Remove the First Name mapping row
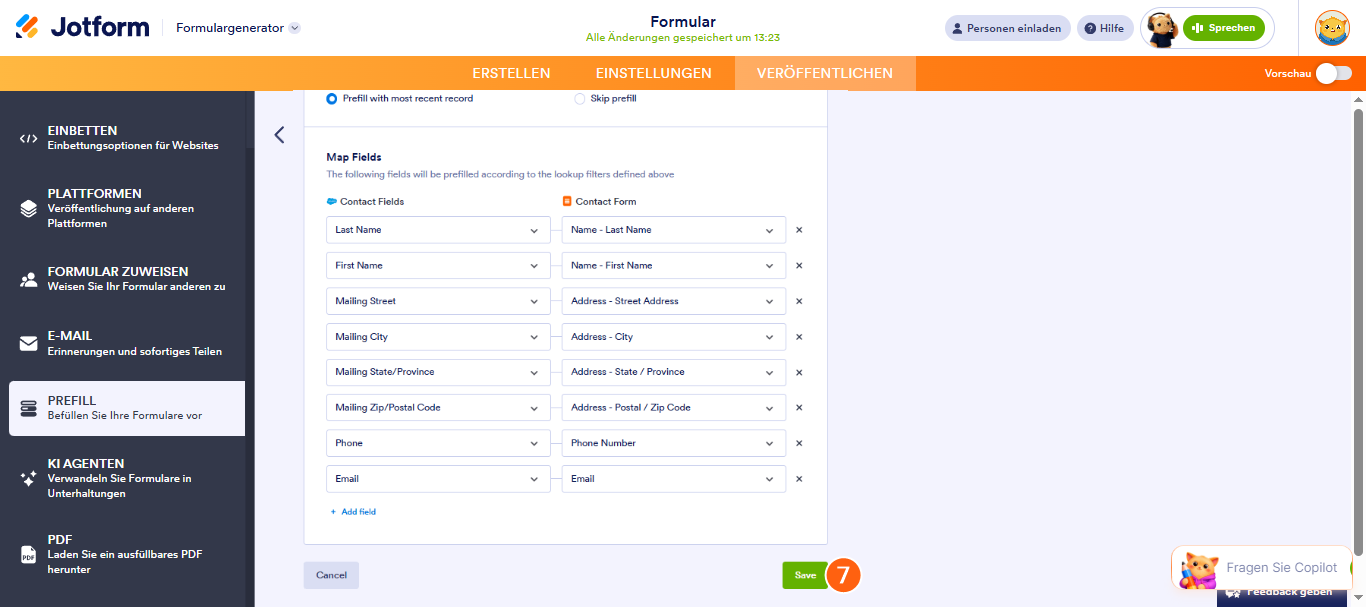Screen dimensions: 1366x607 pos(799,266)
